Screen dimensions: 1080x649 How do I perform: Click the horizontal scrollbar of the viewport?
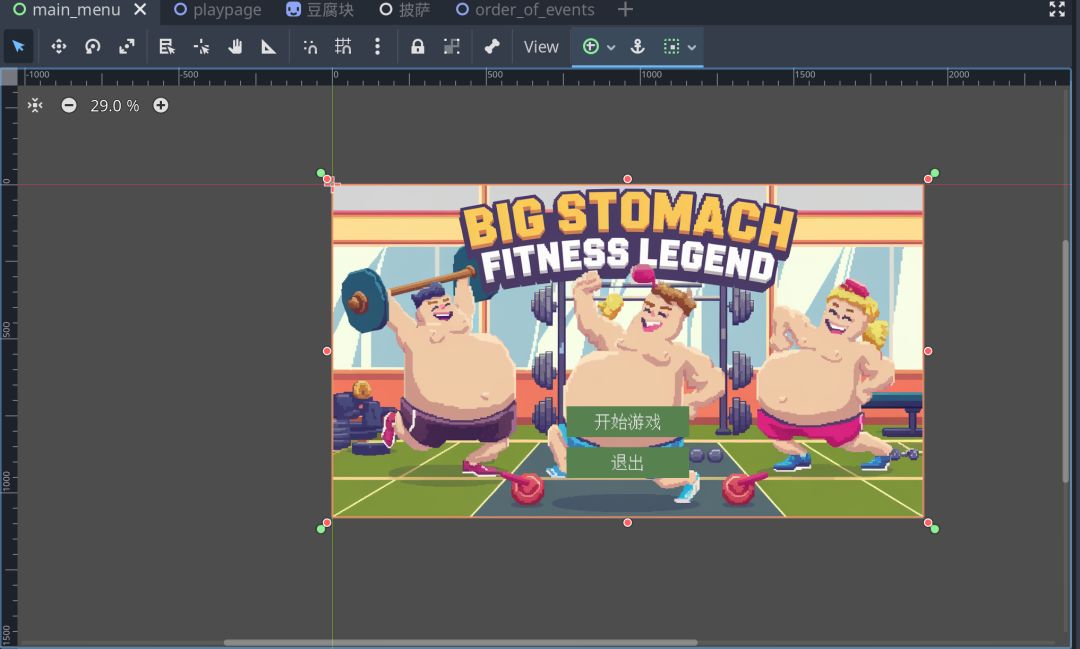tap(460, 642)
